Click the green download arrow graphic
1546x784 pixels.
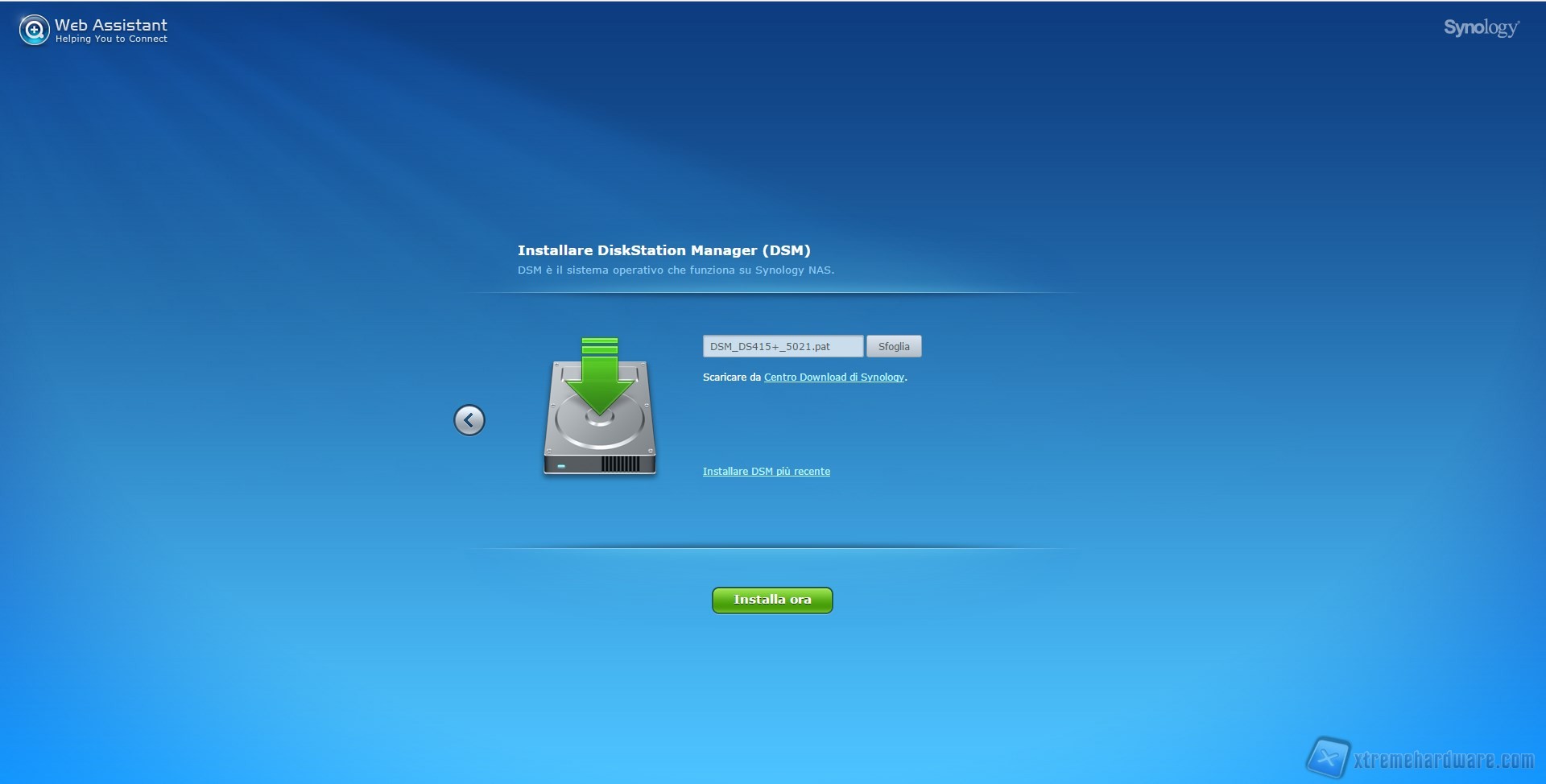pos(600,373)
